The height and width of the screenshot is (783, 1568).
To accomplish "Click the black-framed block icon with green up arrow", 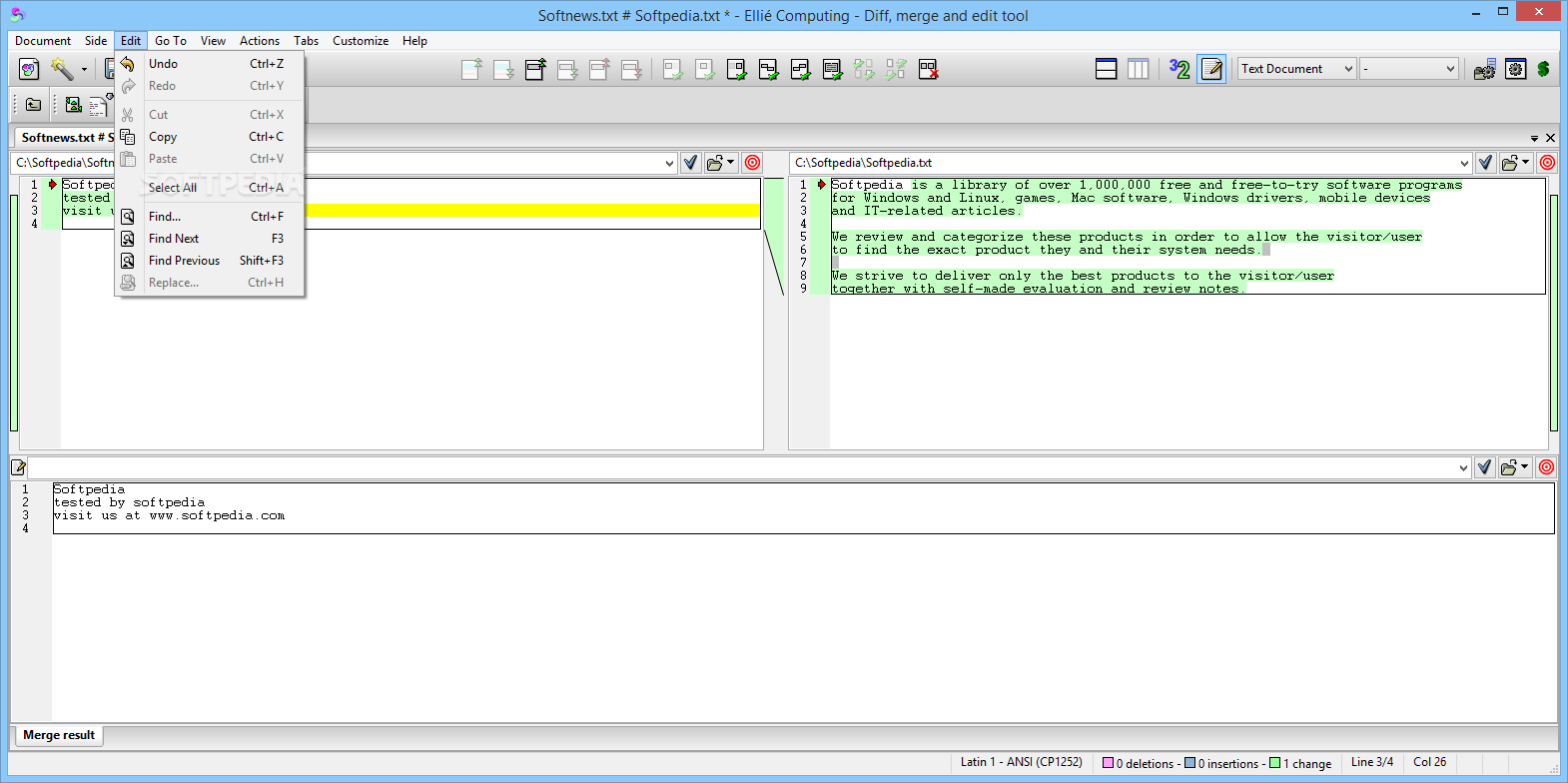I will click(x=535, y=69).
